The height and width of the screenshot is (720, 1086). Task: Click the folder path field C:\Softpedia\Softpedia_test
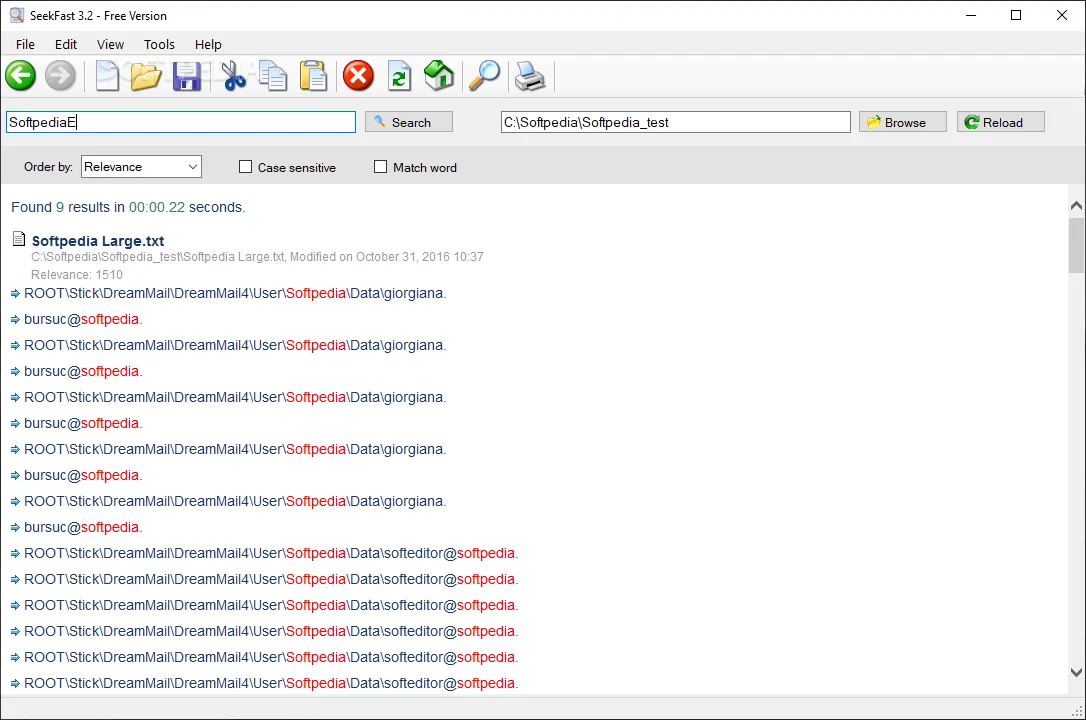(x=675, y=122)
